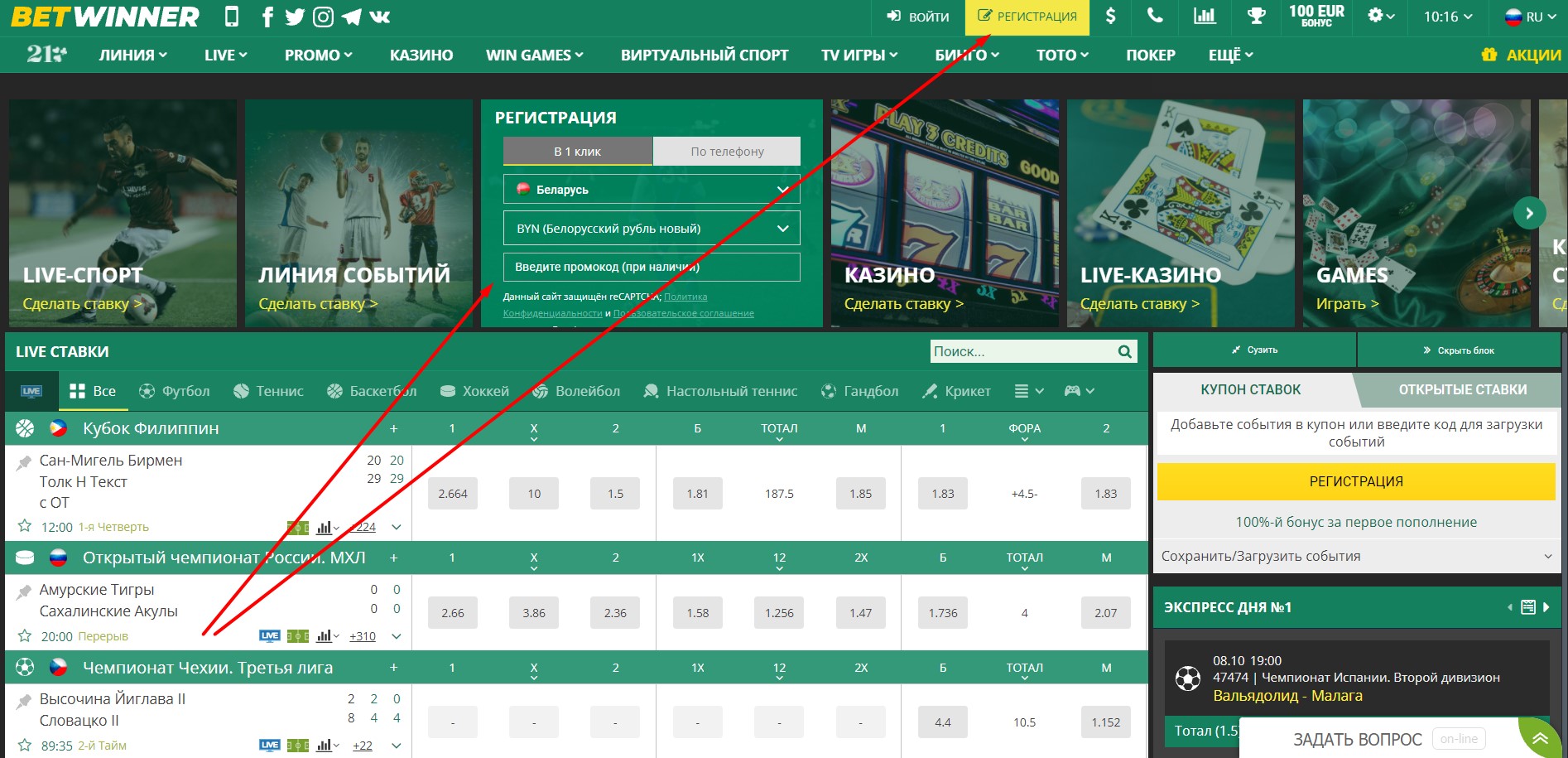Click Скрыть блок button
This screenshot has height=758, width=1568.
(x=1459, y=350)
